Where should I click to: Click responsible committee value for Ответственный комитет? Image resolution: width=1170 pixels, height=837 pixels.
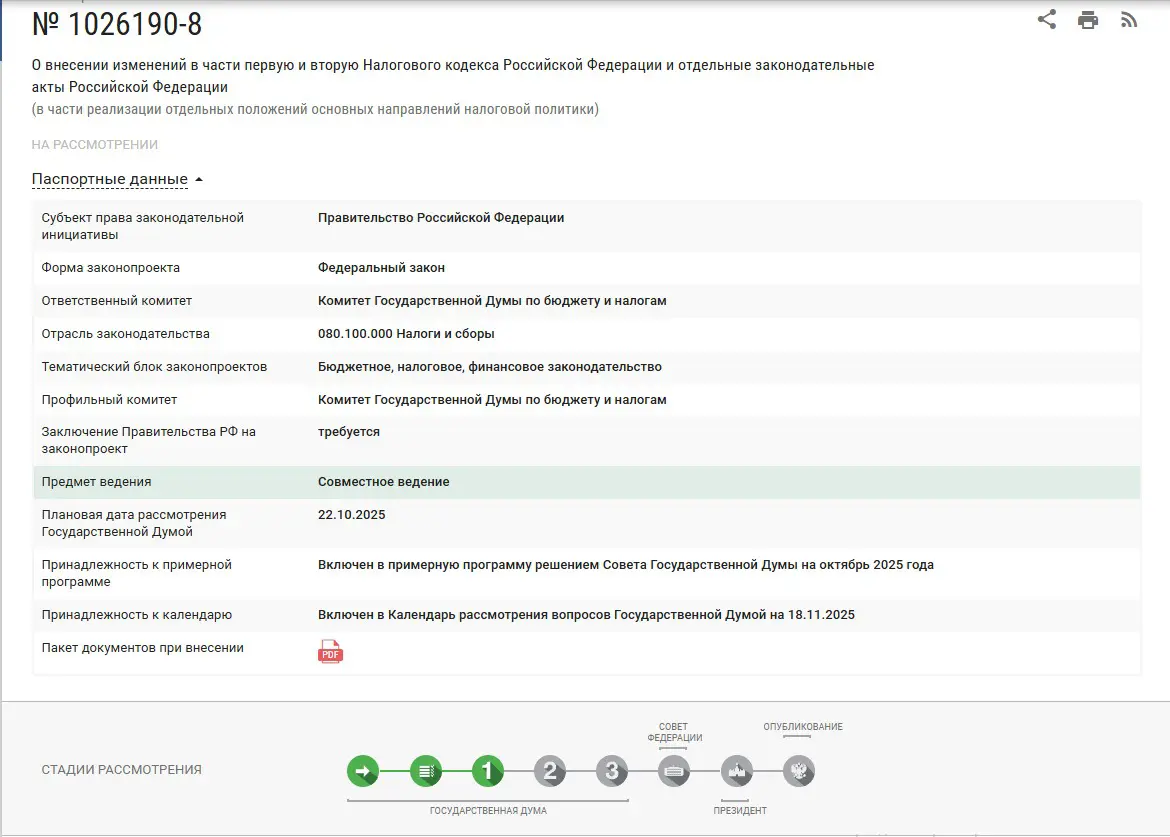click(x=492, y=301)
